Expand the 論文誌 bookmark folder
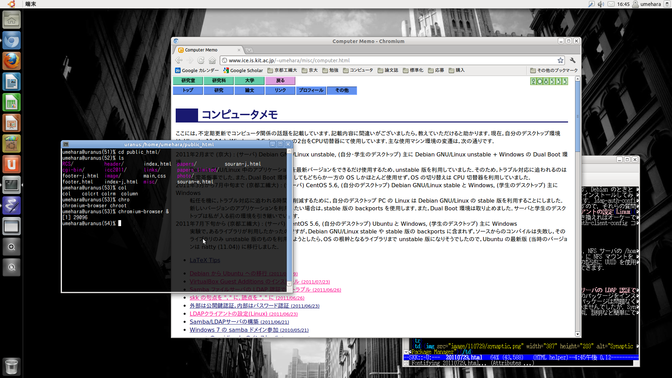This screenshot has width=672, height=378. pos(388,70)
